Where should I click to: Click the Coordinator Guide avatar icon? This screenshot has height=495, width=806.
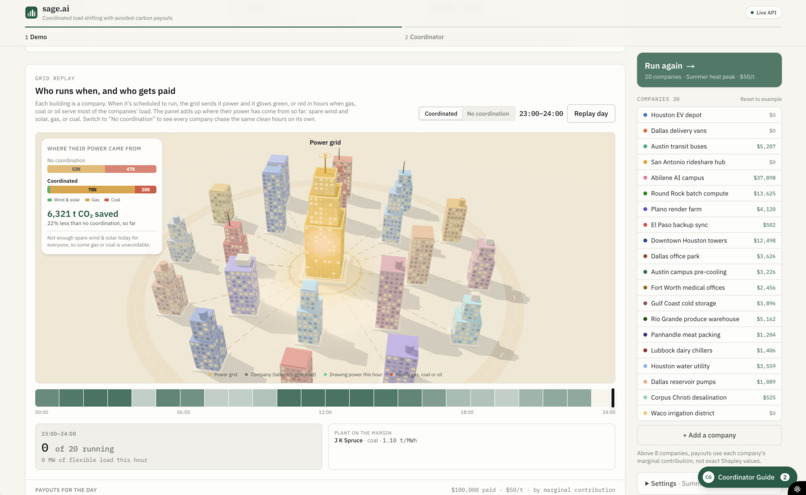[708, 477]
